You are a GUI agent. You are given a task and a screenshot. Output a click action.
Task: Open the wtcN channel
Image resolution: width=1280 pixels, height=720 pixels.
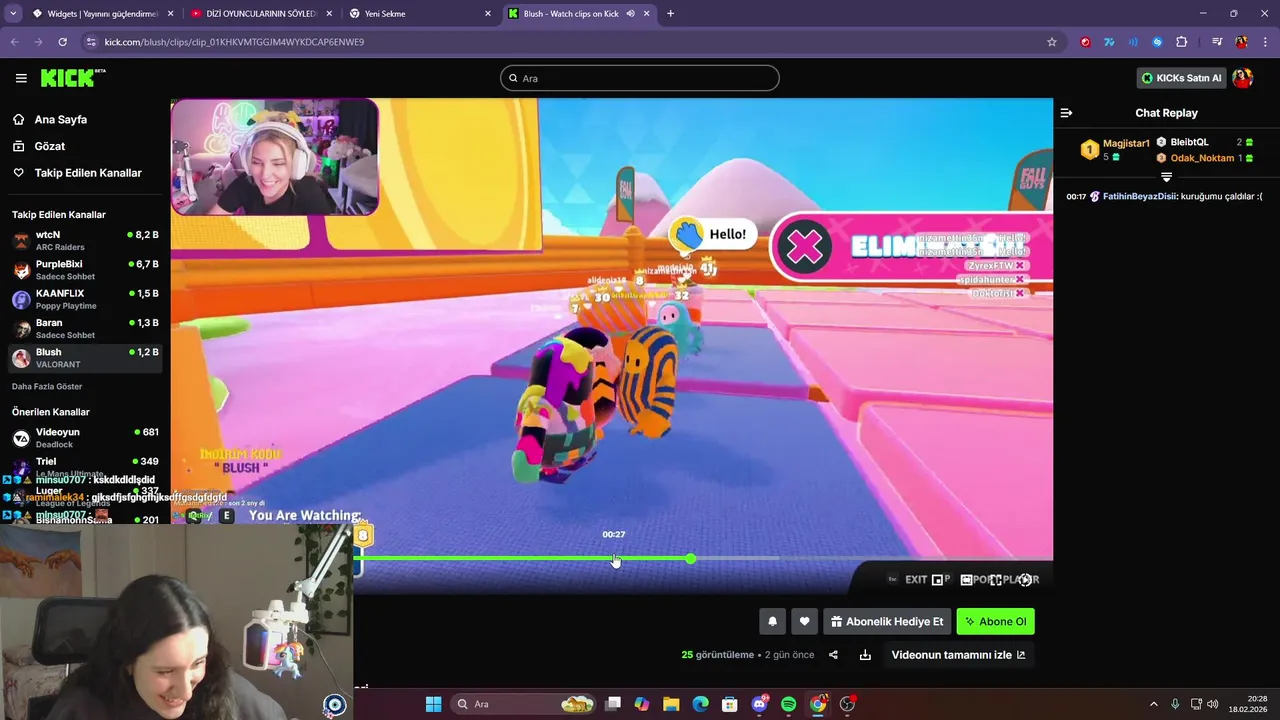click(x=85, y=240)
